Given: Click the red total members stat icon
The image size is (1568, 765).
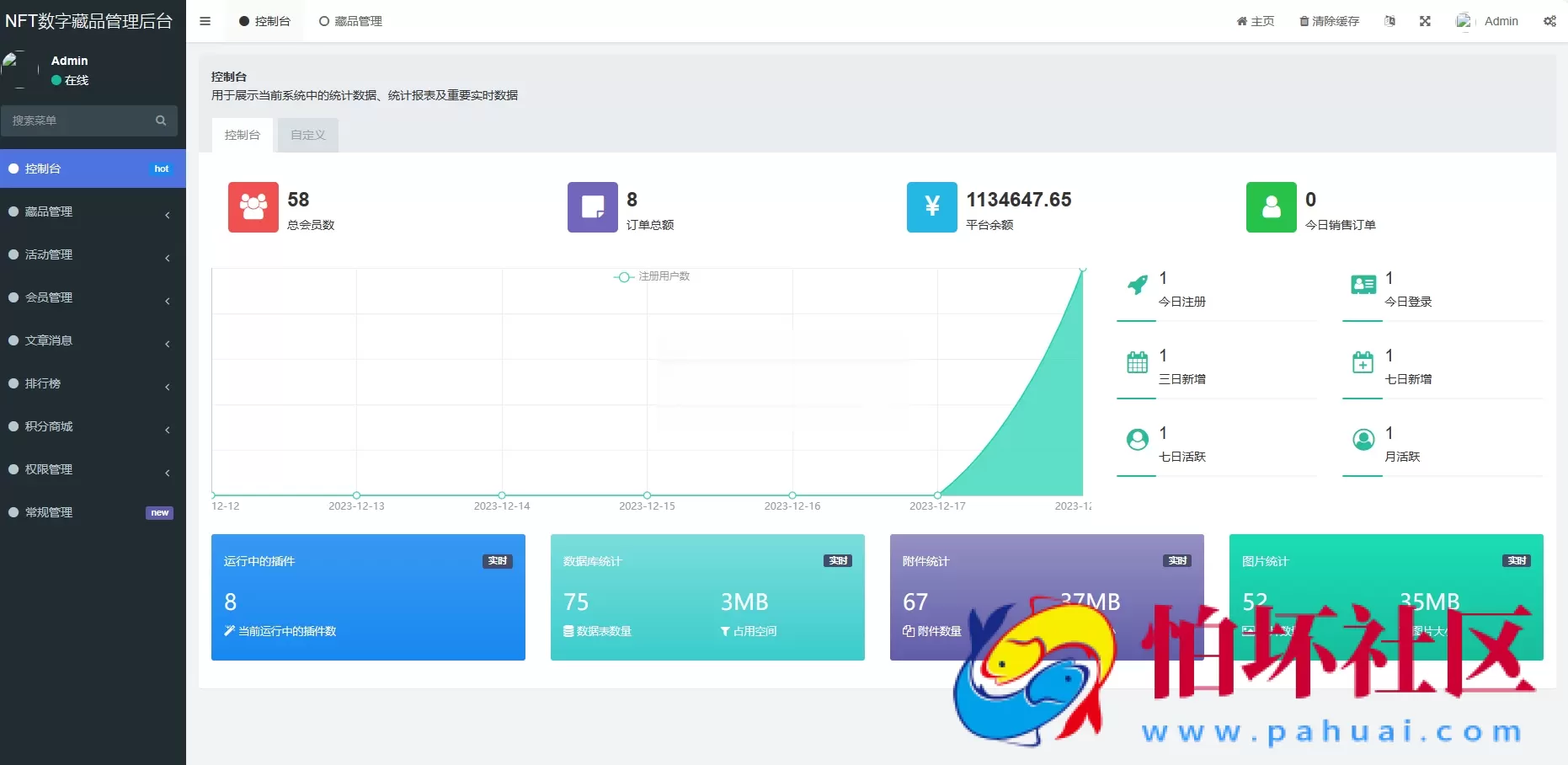Looking at the screenshot, I should point(252,207).
